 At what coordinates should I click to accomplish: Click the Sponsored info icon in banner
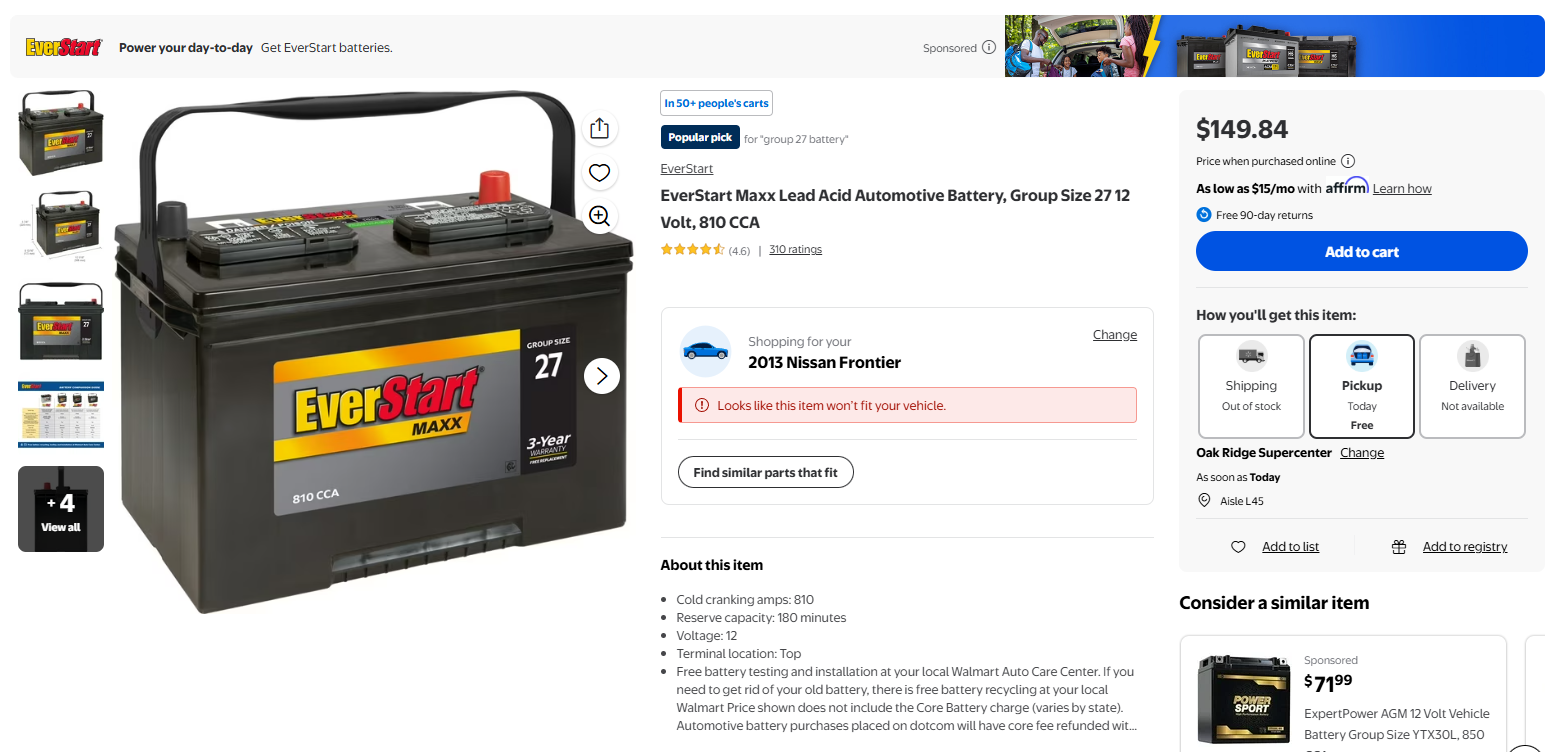[988, 47]
